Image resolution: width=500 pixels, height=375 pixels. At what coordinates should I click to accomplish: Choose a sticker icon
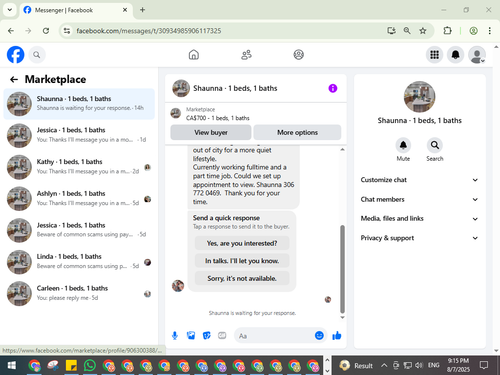pyautogui.click(x=207, y=336)
